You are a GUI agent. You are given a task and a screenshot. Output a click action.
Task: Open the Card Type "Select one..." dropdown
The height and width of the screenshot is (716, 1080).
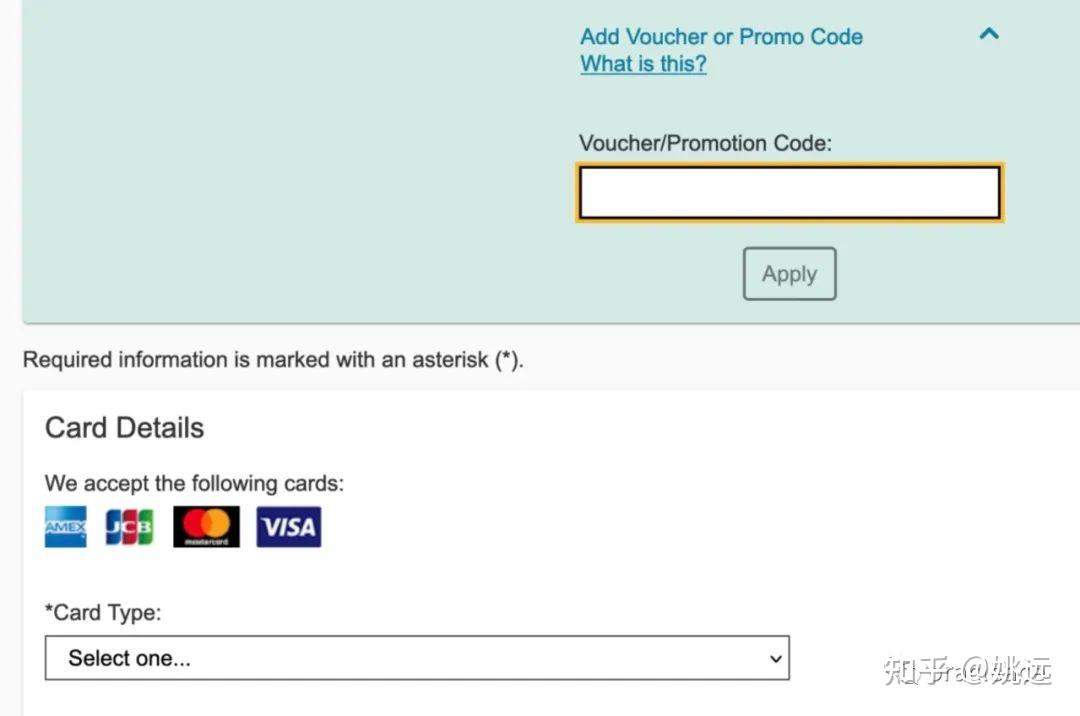(x=417, y=658)
